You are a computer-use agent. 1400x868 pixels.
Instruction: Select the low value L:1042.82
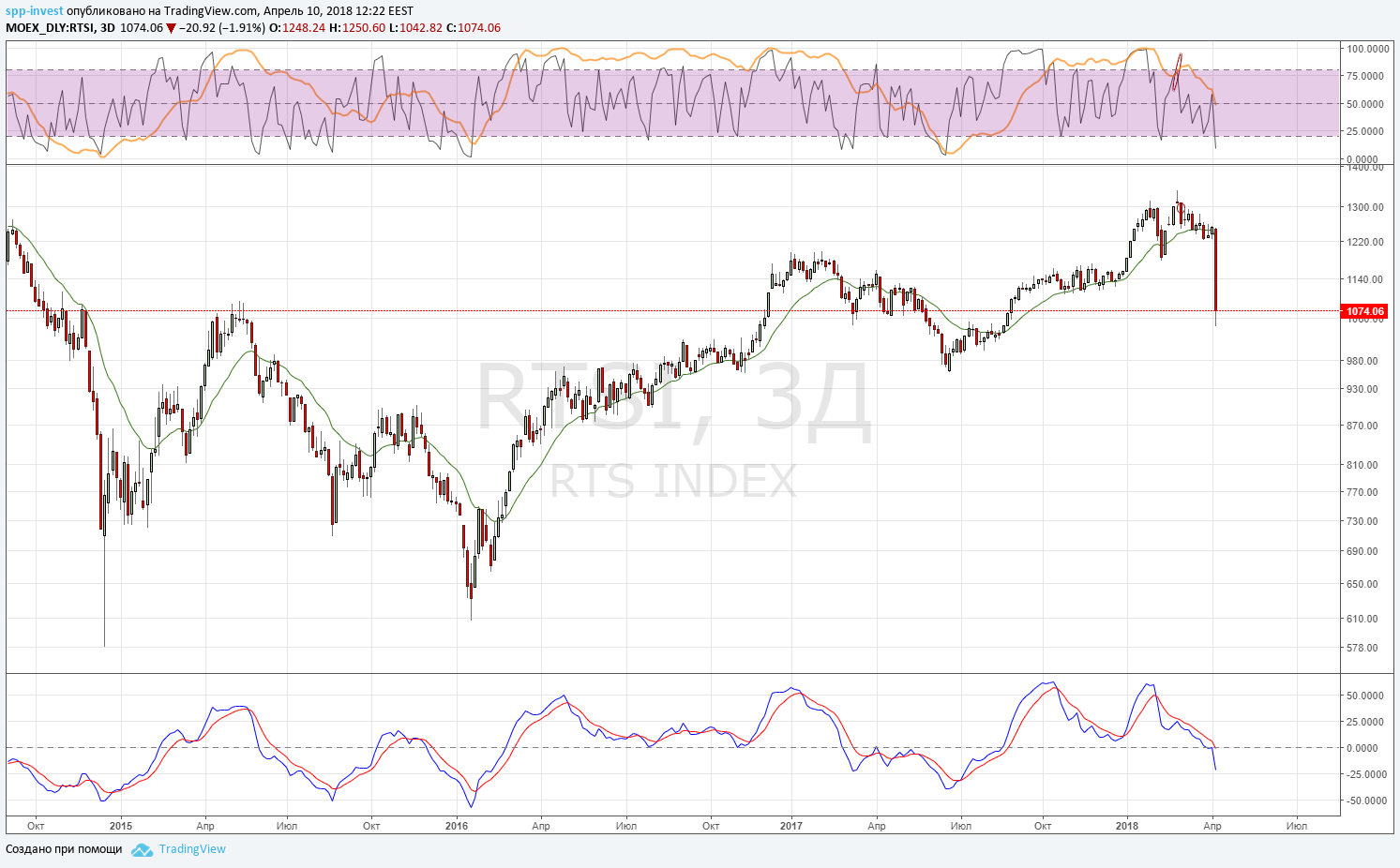click(x=415, y=28)
